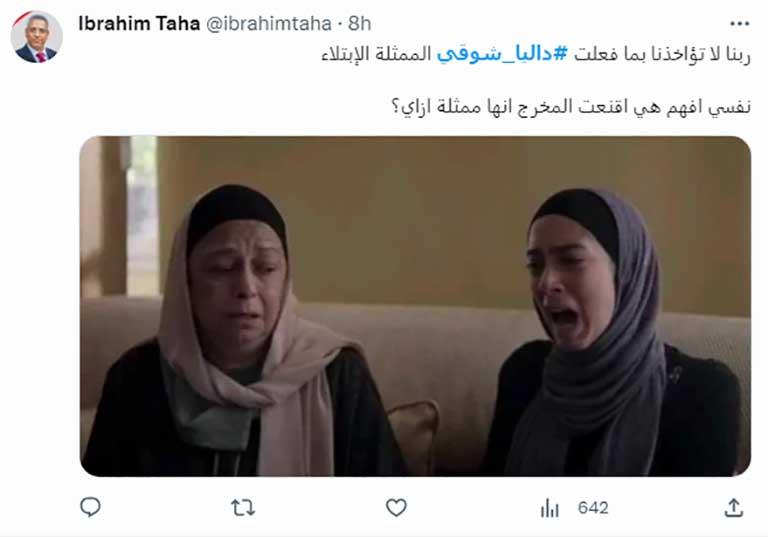Retweet this post using the arrows icon

click(243, 508)
